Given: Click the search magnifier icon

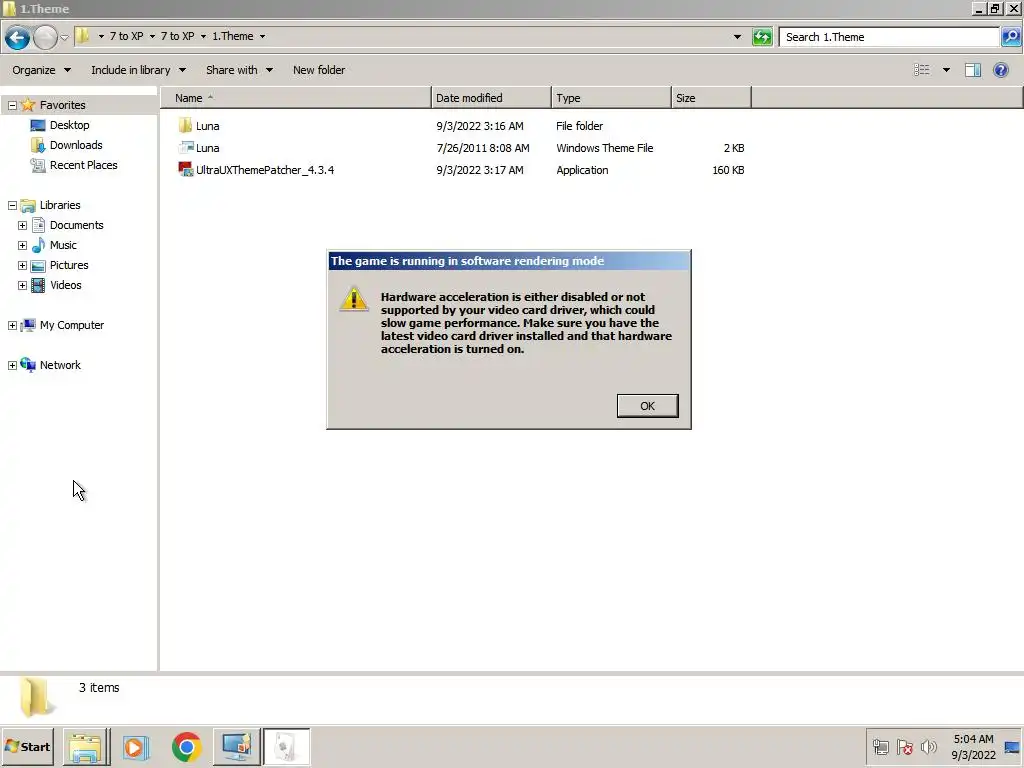Looking at the screenshot, I should [x=1010, y=37].
